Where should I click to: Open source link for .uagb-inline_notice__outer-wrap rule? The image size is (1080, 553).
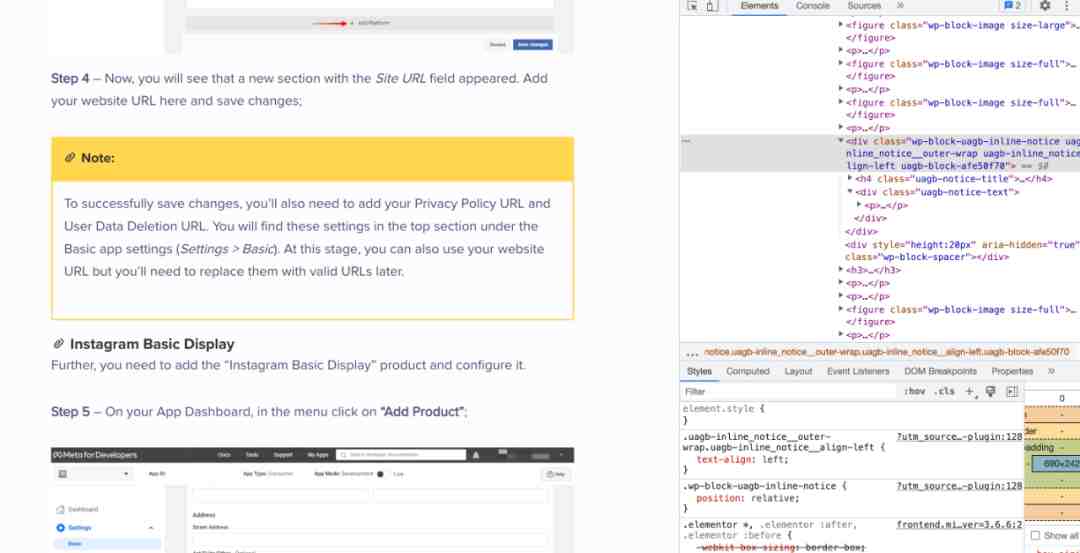pyautogui.click(x=959, y=437)
